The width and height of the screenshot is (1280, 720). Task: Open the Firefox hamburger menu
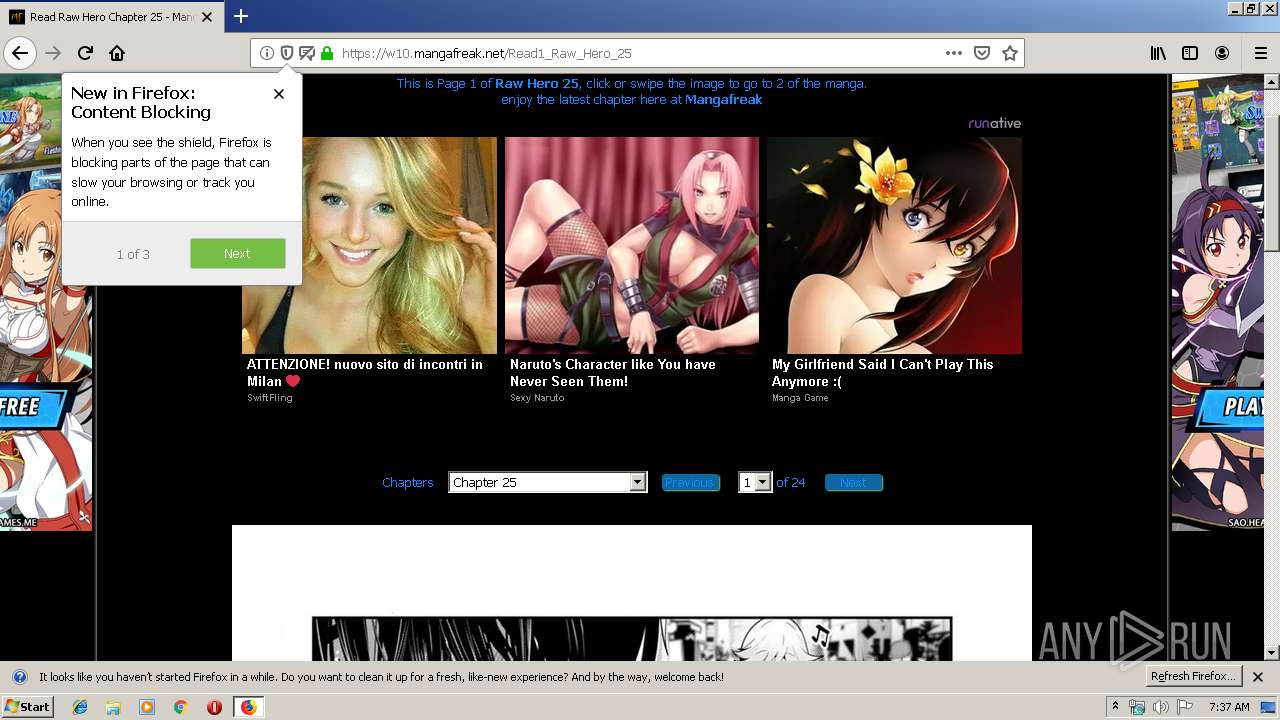[x=1260, y=53]
